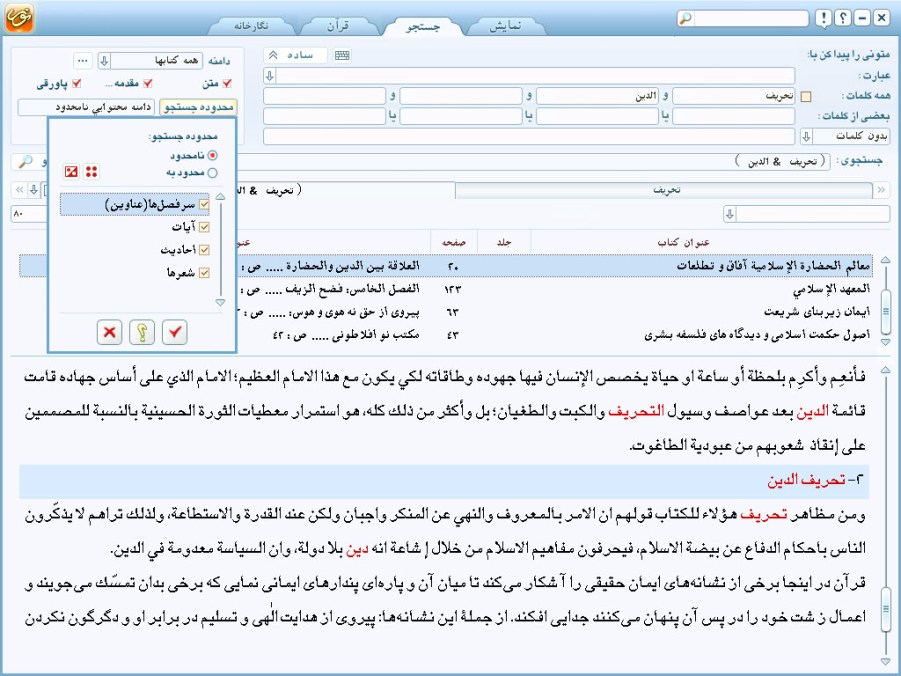Click the عبارت phrase input field
The height and width of the screenshot is (676, 901).
[536, 75]
